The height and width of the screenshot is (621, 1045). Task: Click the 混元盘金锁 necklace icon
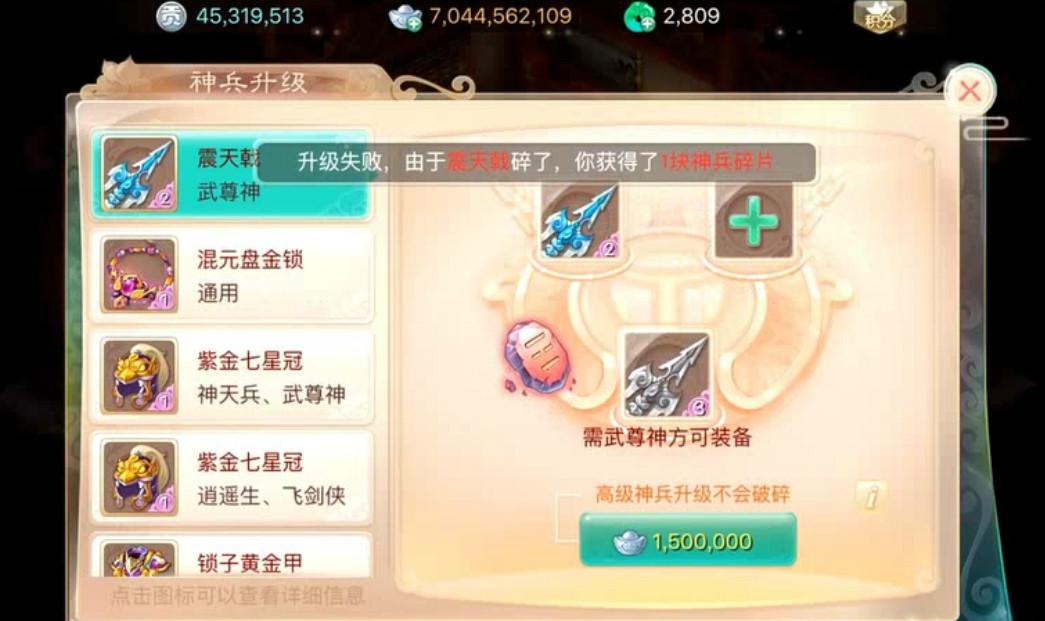coord(139,275)
